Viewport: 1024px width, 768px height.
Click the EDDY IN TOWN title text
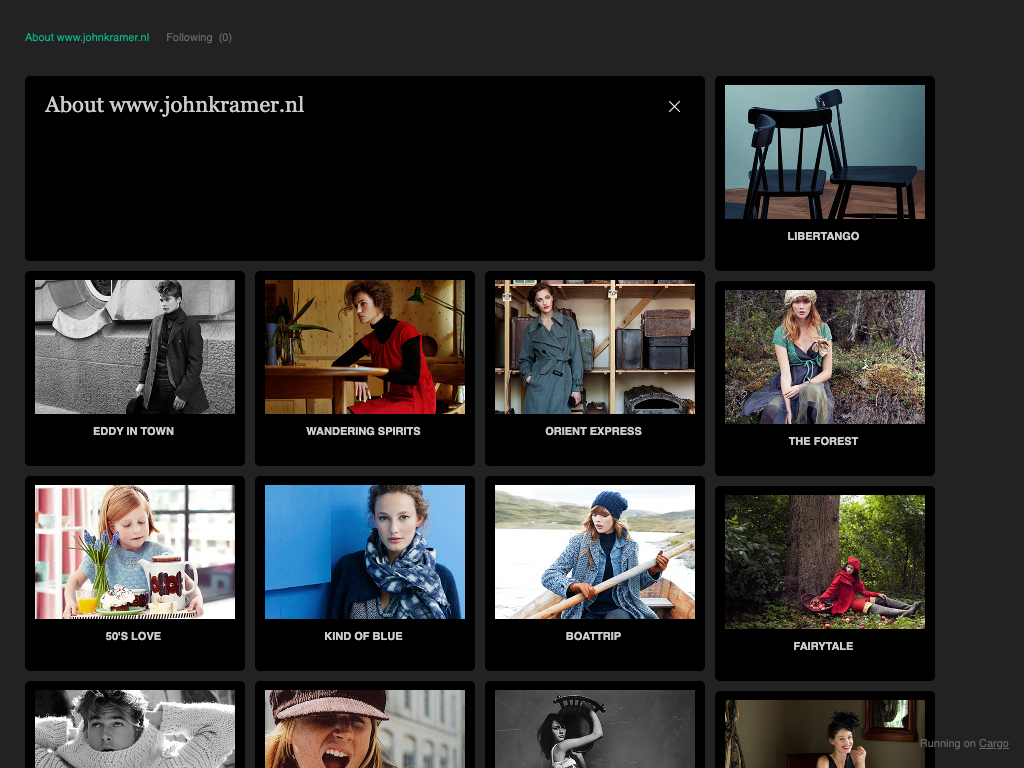(x=134, y=432)
